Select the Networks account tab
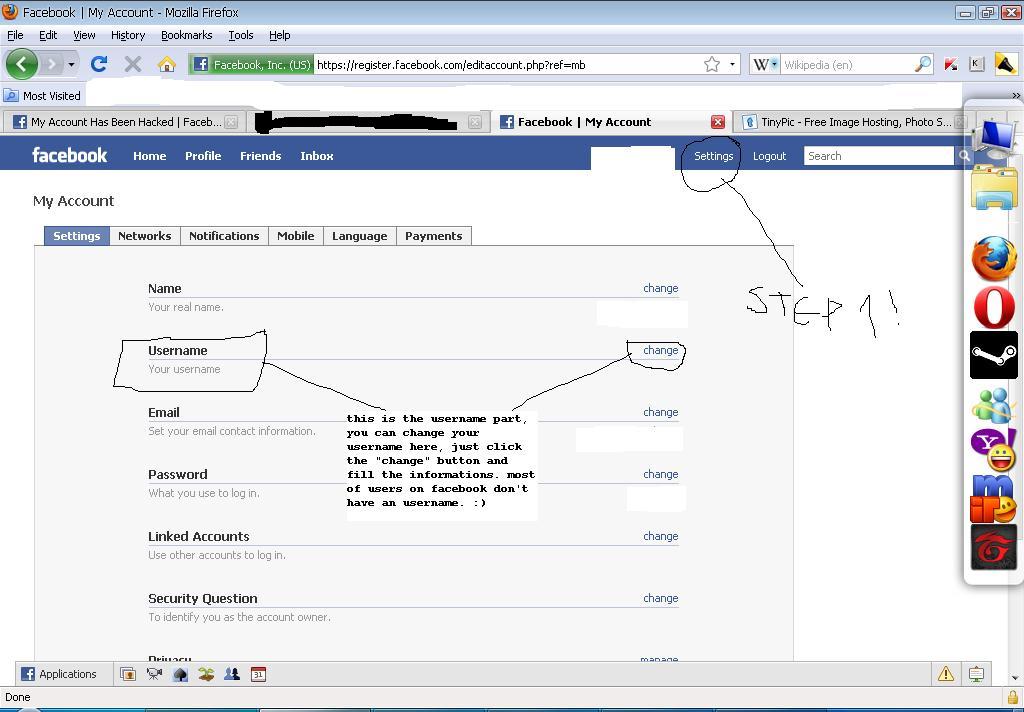The width and height of the screenshot is (1024, 712). tap(144, 236)
